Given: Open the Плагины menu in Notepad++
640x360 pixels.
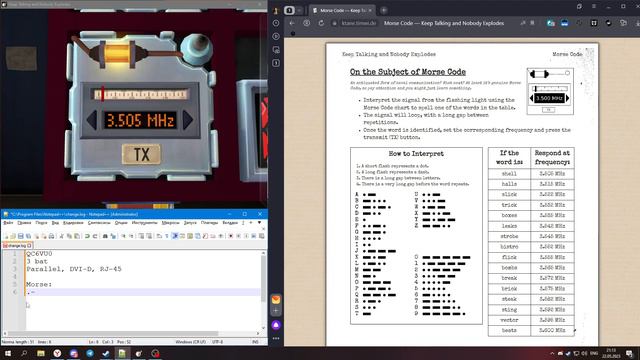Looking at the screenshot, I should click(x=209, y=223).
